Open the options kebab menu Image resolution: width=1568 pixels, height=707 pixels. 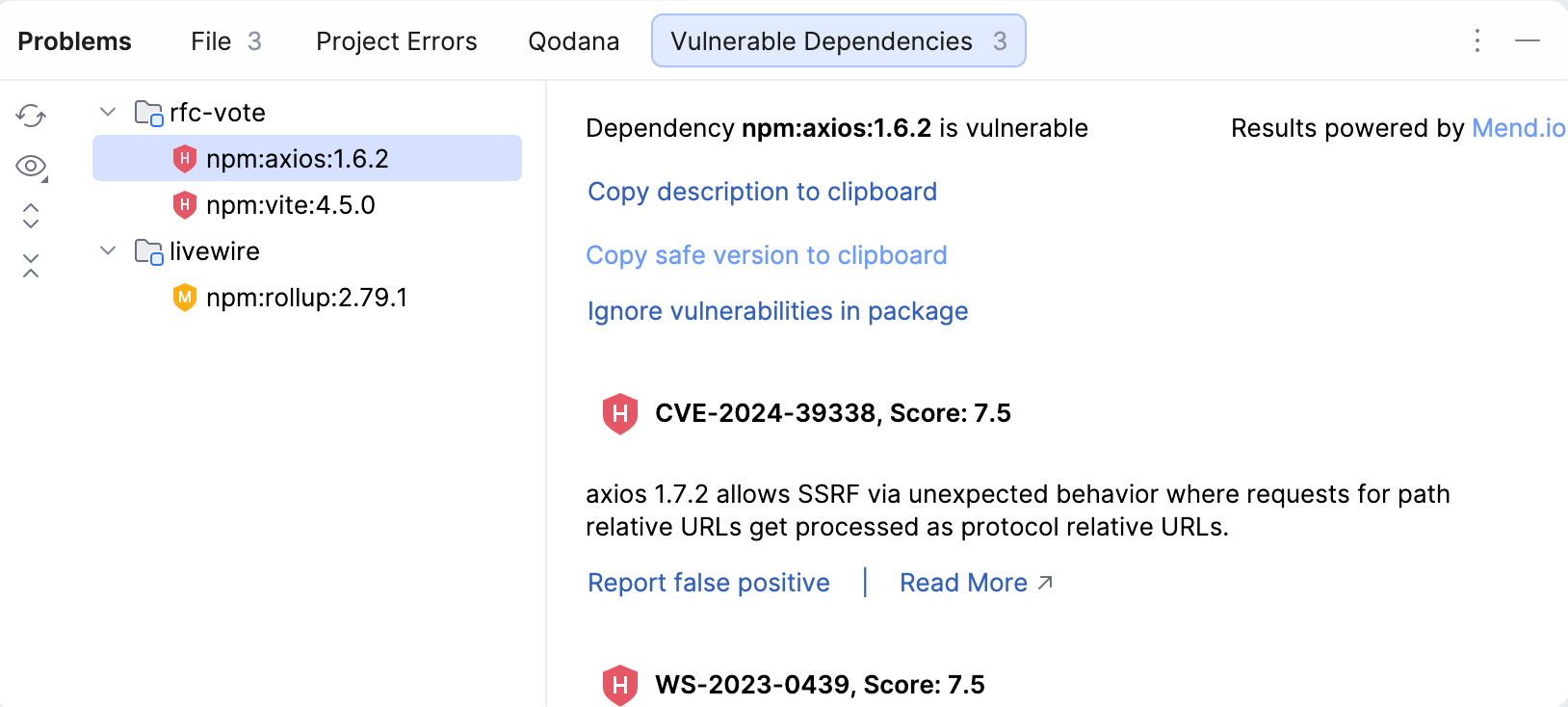click(x=1477, y=40)
